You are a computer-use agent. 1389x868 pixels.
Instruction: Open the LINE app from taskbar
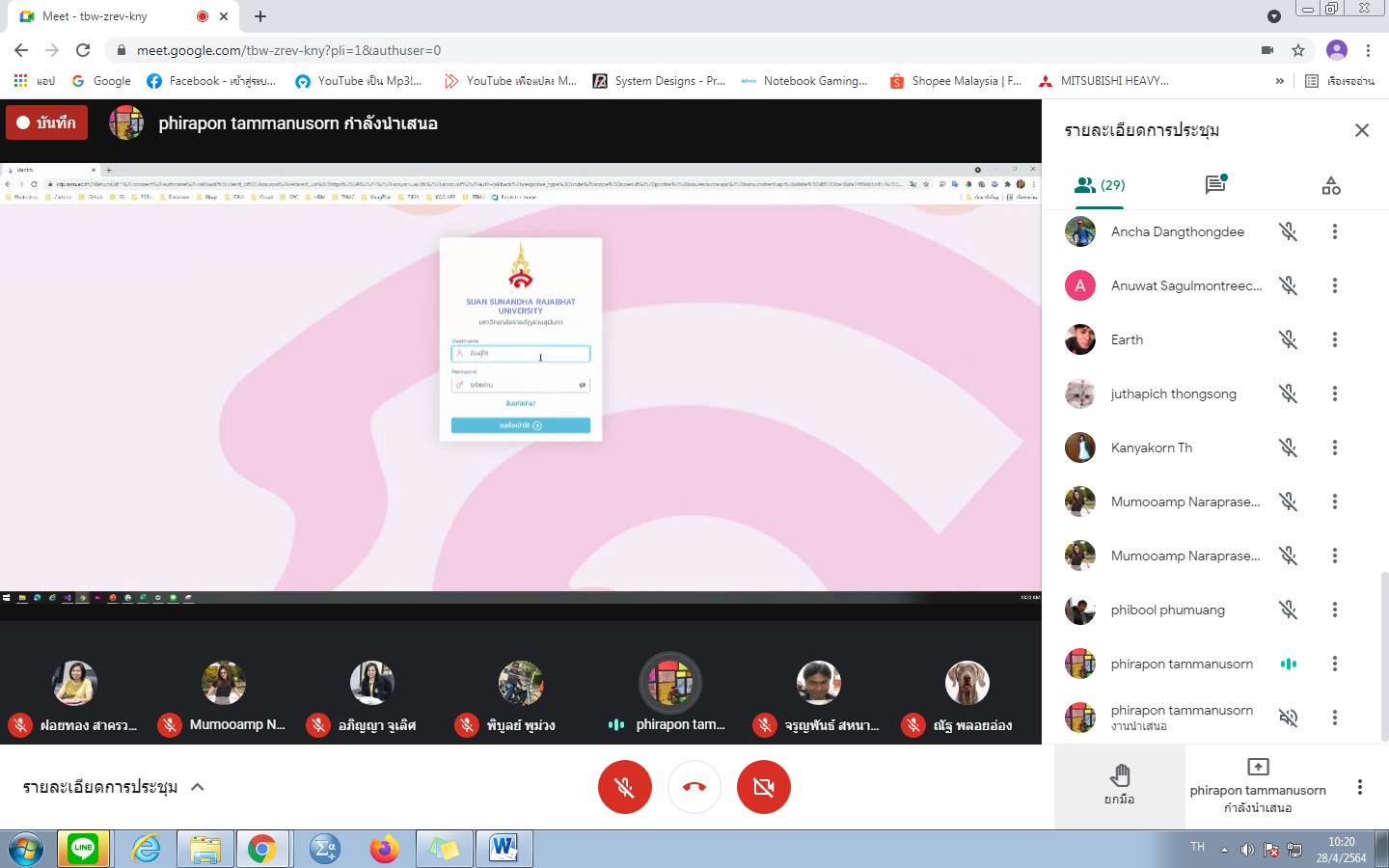[83, 849]
